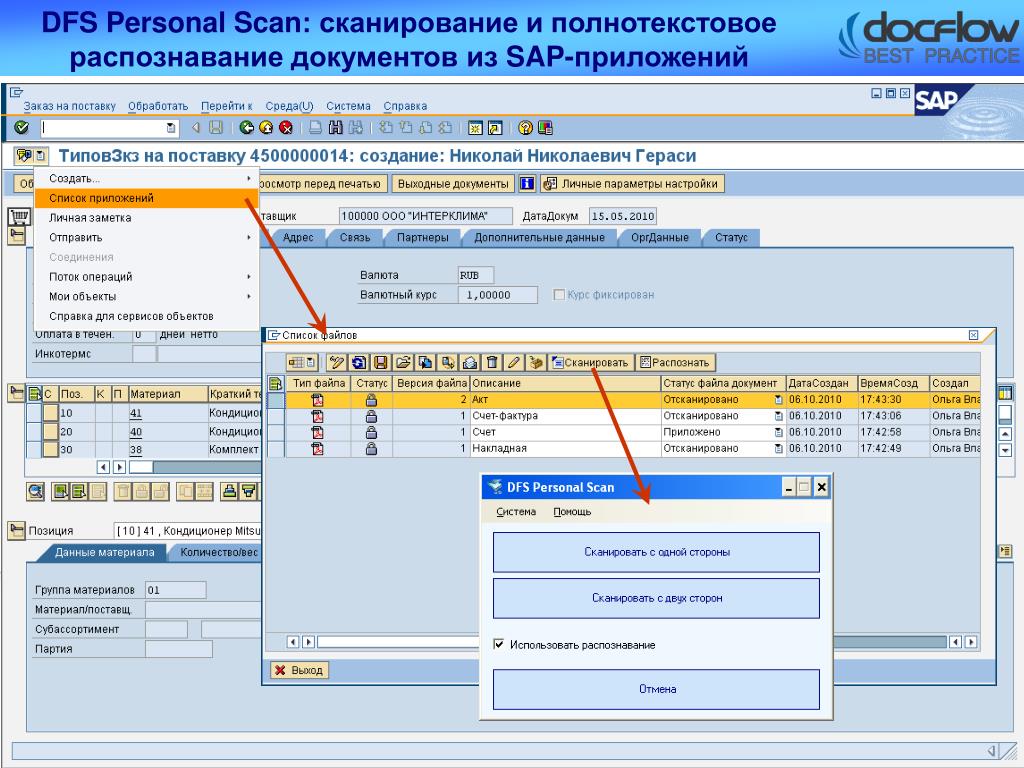
Task: Open the Обработать menu
Action: click(x=158, y=106)
